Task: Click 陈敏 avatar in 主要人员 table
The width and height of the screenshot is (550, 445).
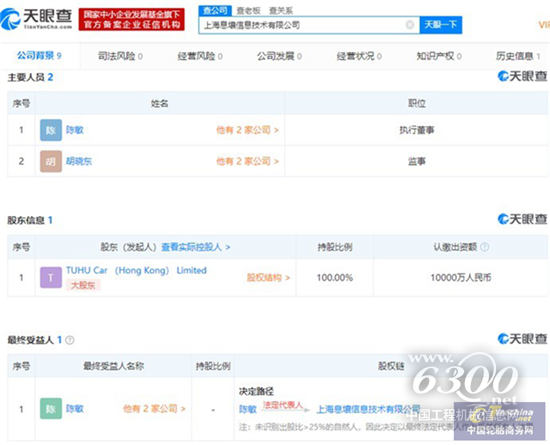Action: click(x=51, y=130)
